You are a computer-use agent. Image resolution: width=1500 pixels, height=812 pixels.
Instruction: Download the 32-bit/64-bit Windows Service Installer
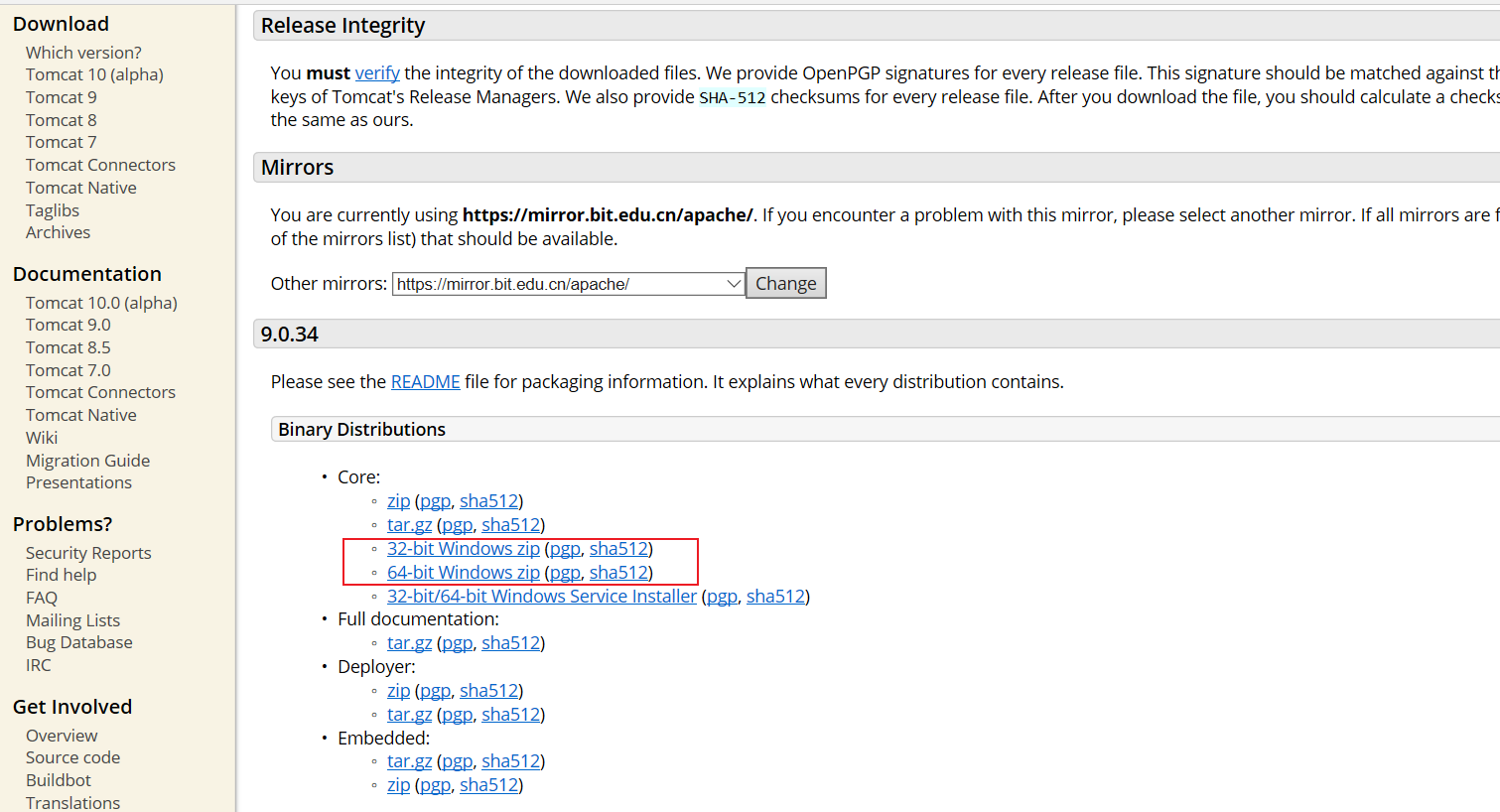click(x=542, y=597)
